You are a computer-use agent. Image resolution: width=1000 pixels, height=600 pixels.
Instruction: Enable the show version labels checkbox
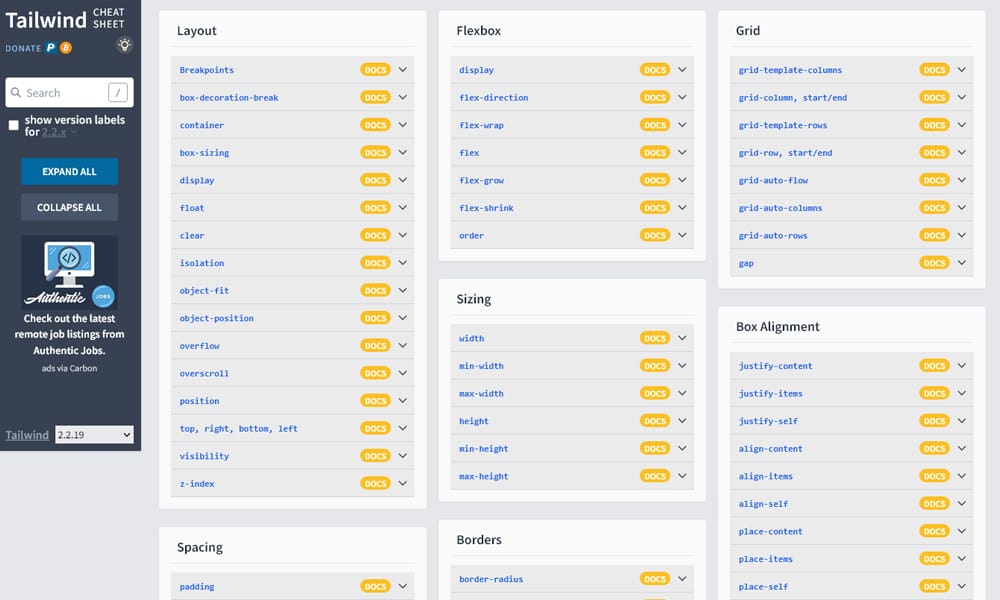point(13,125)
